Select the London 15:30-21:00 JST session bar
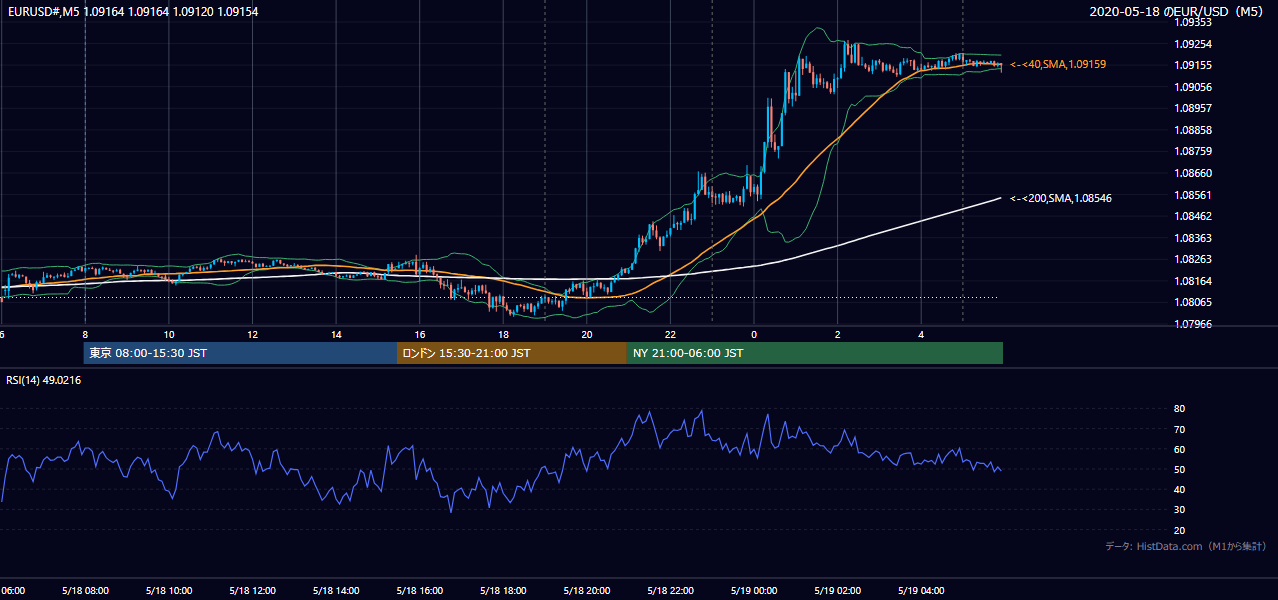1278x600 pixels. click(512, 353)
